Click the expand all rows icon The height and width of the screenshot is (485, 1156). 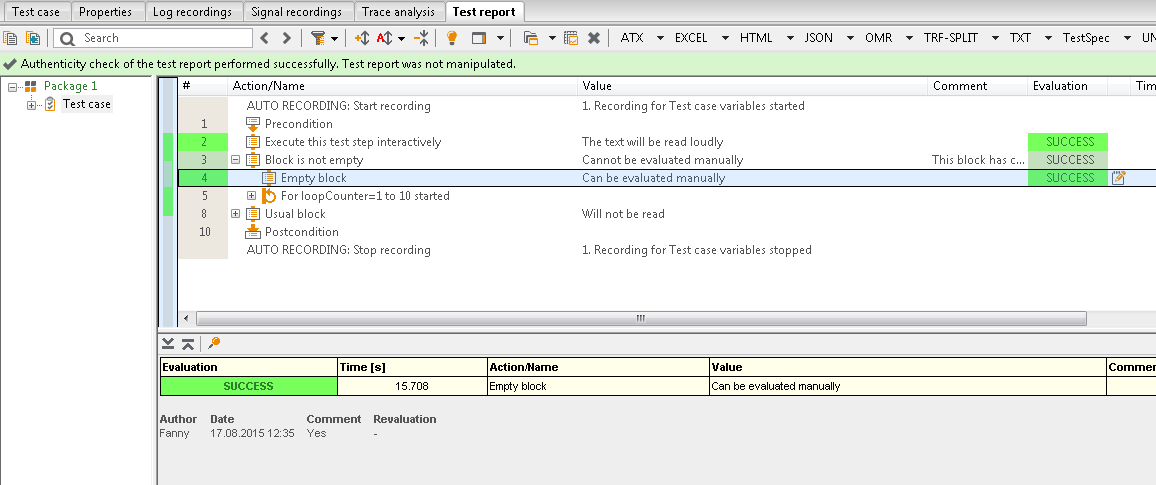pos(361,38)
